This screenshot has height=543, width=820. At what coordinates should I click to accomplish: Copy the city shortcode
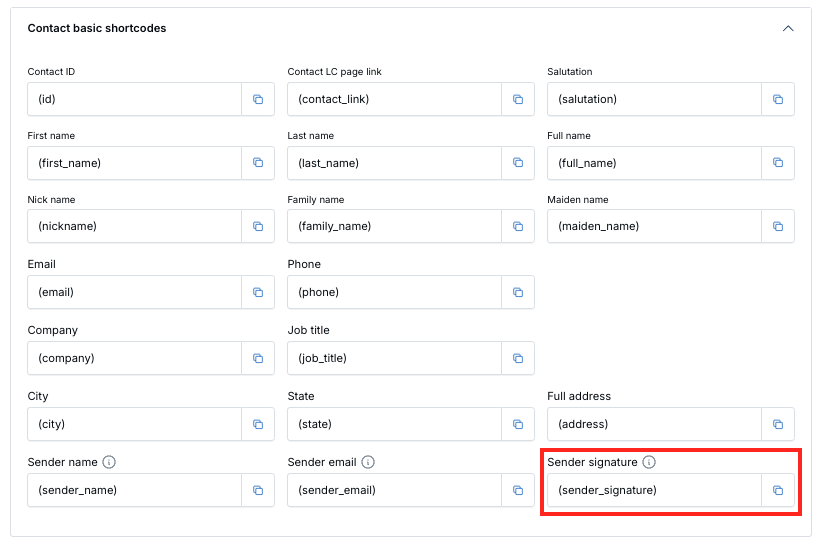pyautogui.click(x=257, y=424)
